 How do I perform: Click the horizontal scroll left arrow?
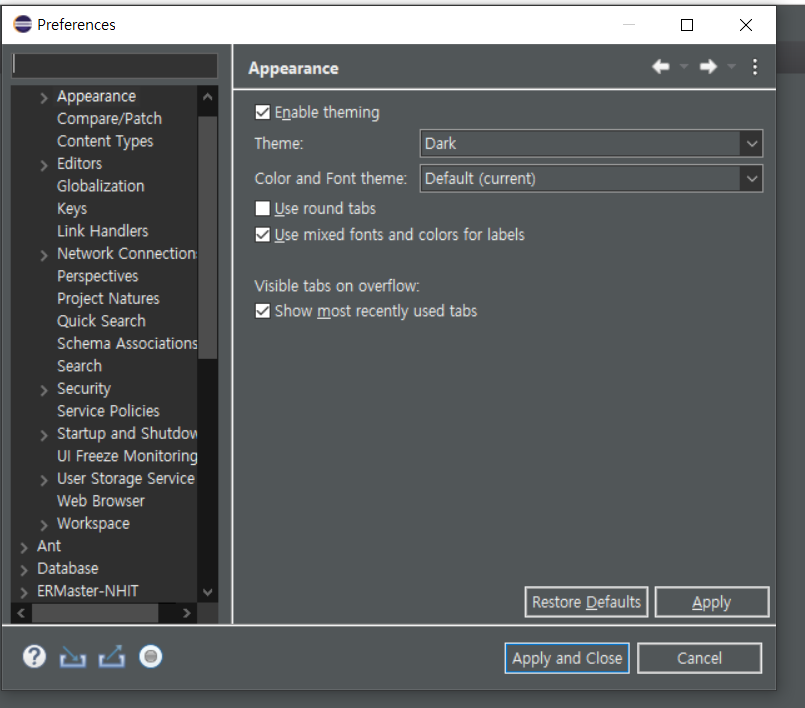pyautogui.click(x=21, y=613)
